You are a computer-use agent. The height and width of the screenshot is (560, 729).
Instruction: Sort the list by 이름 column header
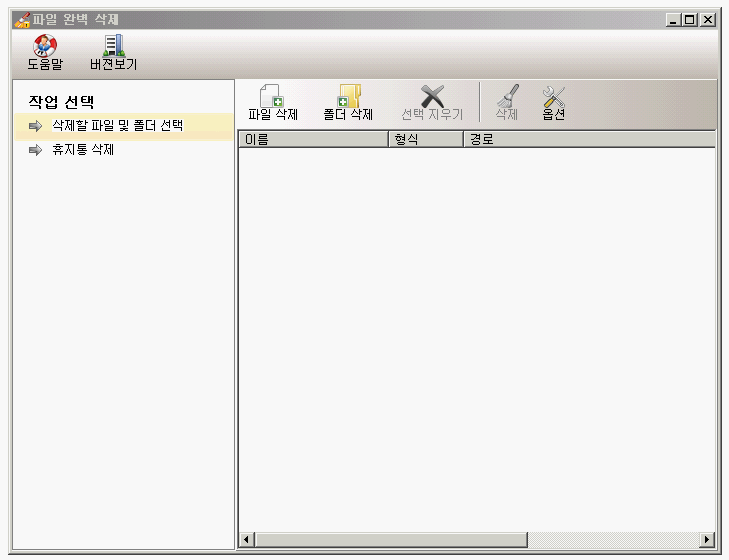click(x=312, y=140)
